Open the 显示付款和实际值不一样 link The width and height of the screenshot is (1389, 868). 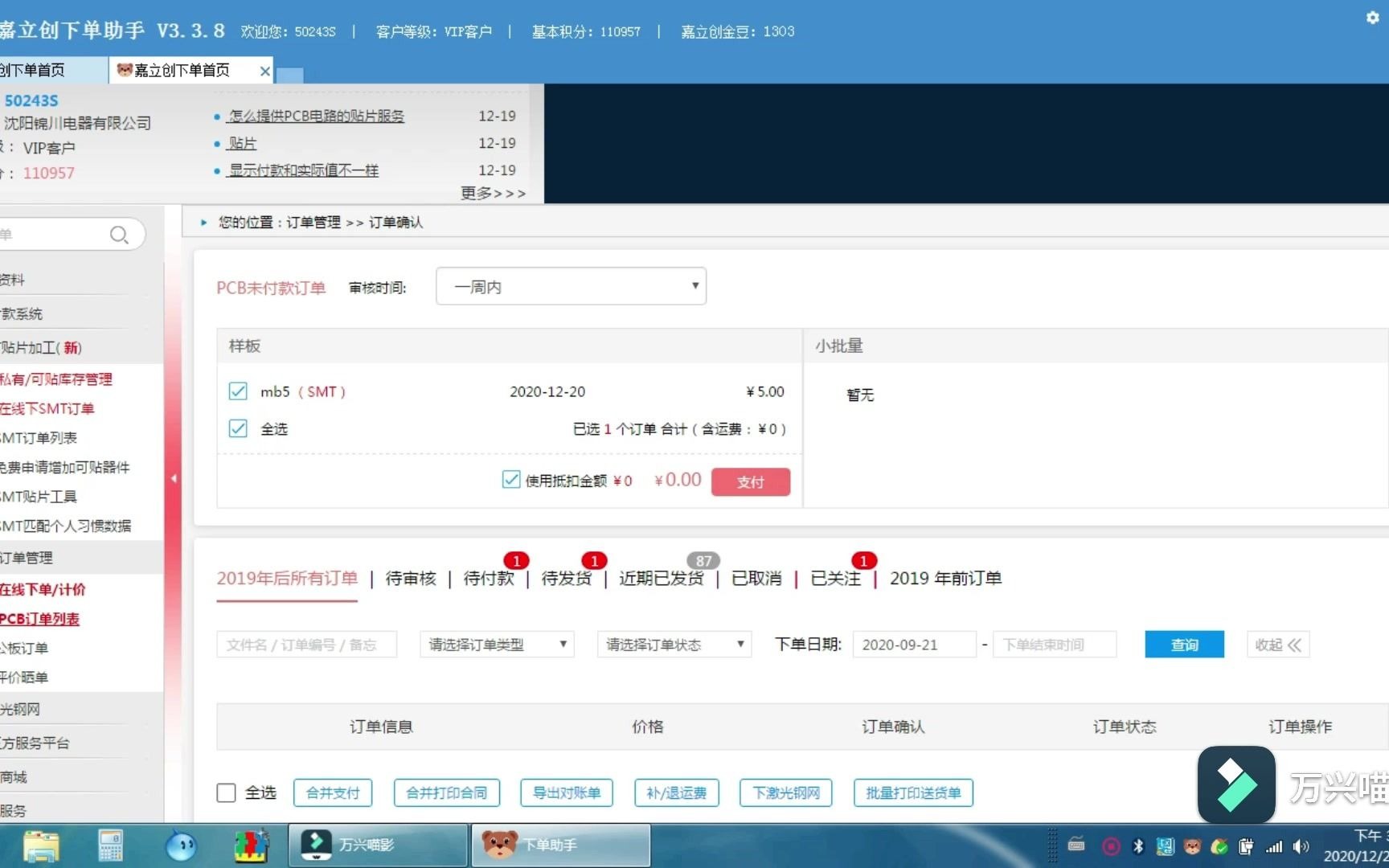[304, 170]
